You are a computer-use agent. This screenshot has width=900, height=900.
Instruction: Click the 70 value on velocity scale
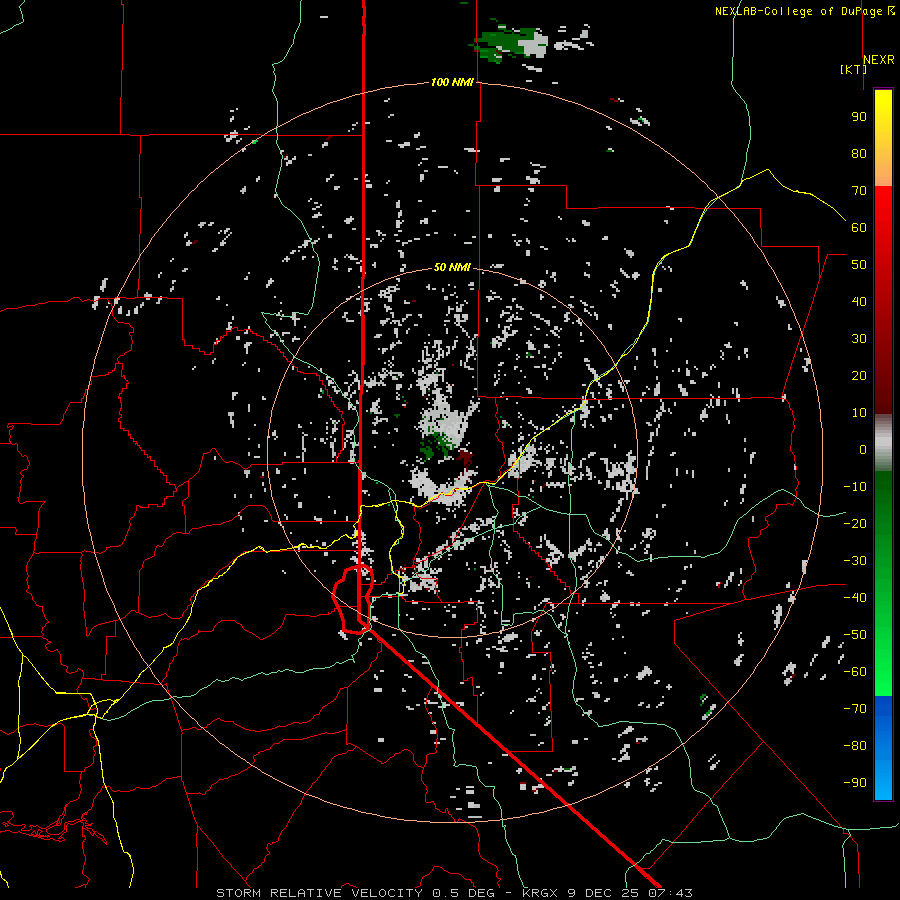pyautogui.click(x=859, y=191)
